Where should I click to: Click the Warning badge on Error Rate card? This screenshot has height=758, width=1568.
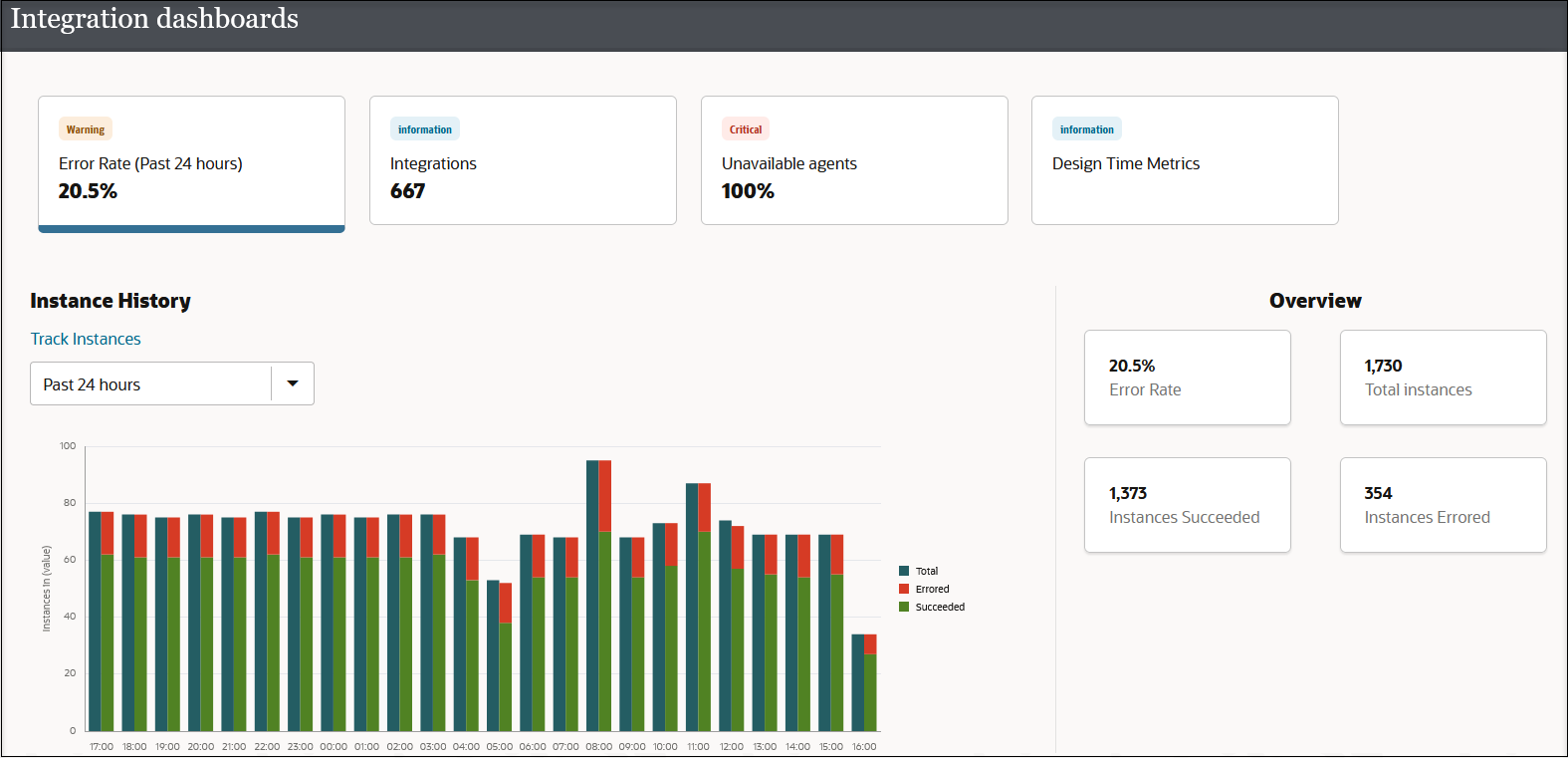[86, 129]
